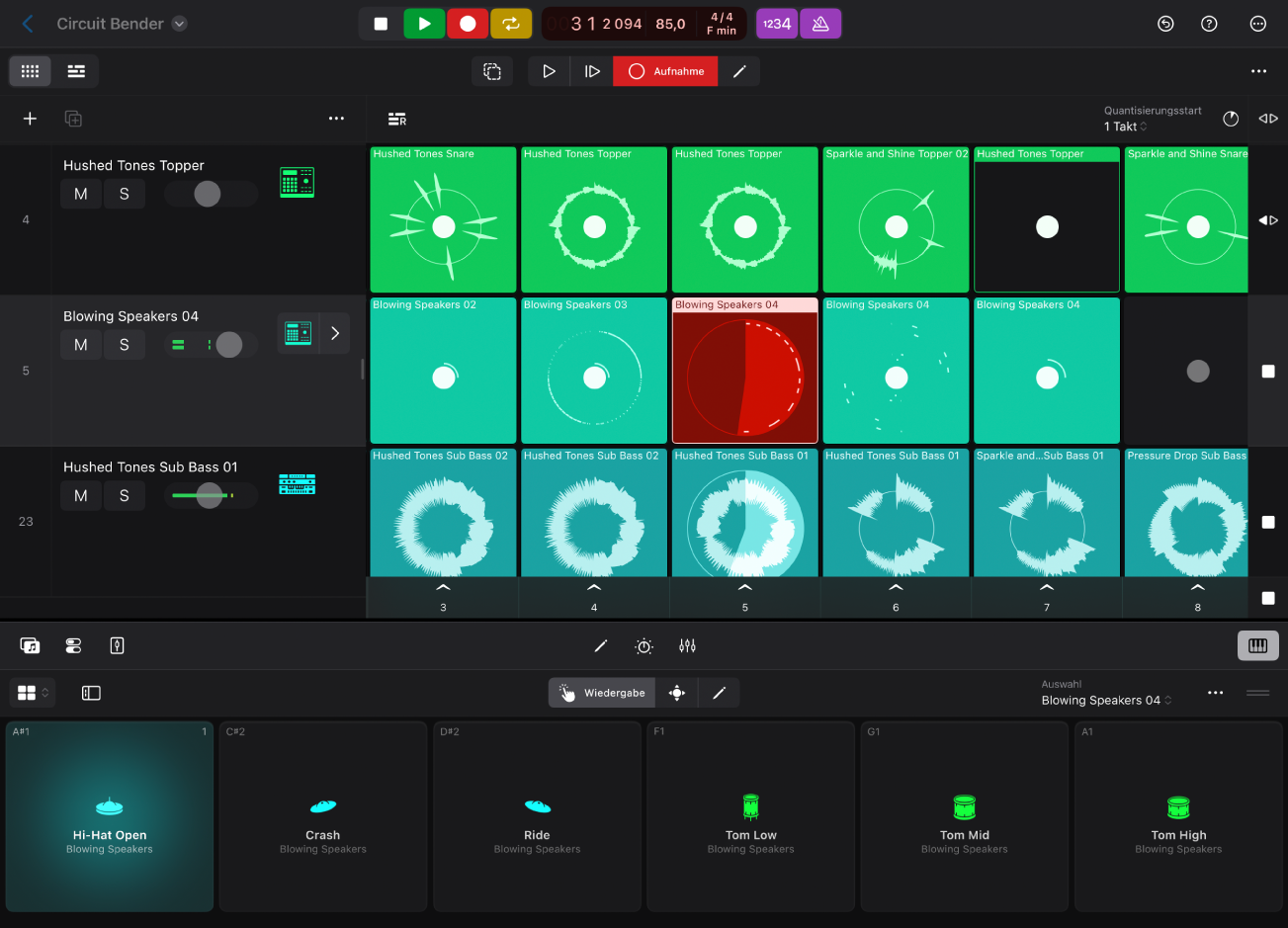Activate the 1234 count-in icon

(777, 23)
